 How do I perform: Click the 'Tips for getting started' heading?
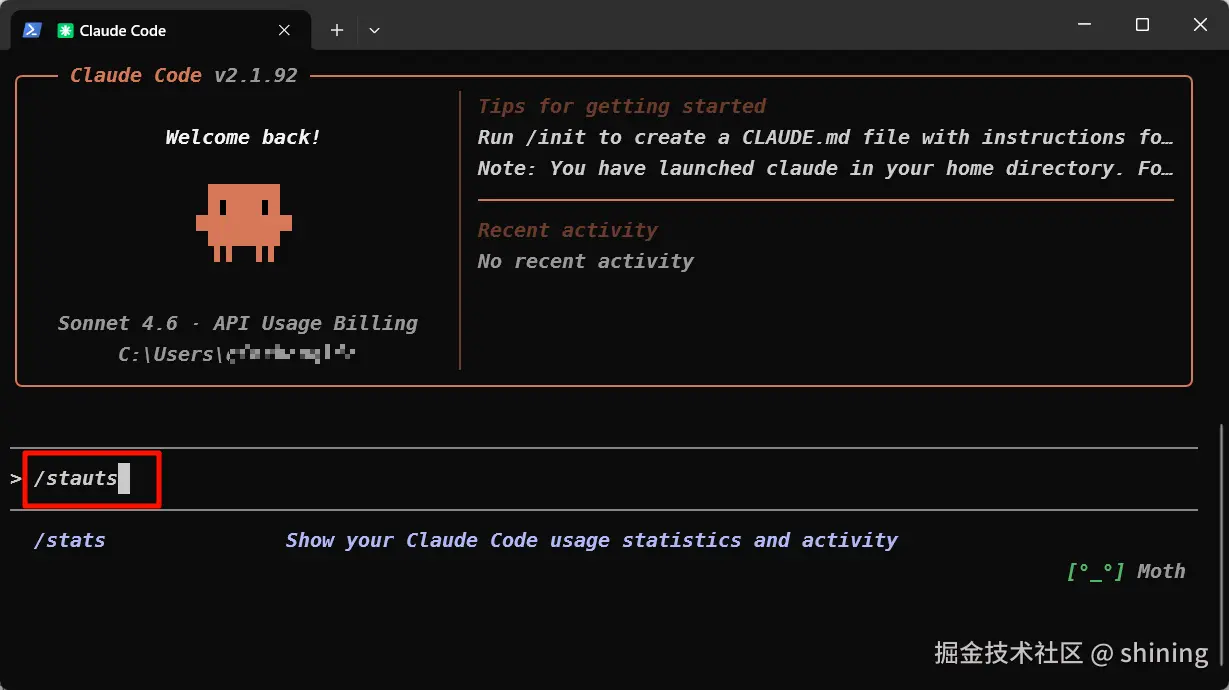tap(622, 106)
